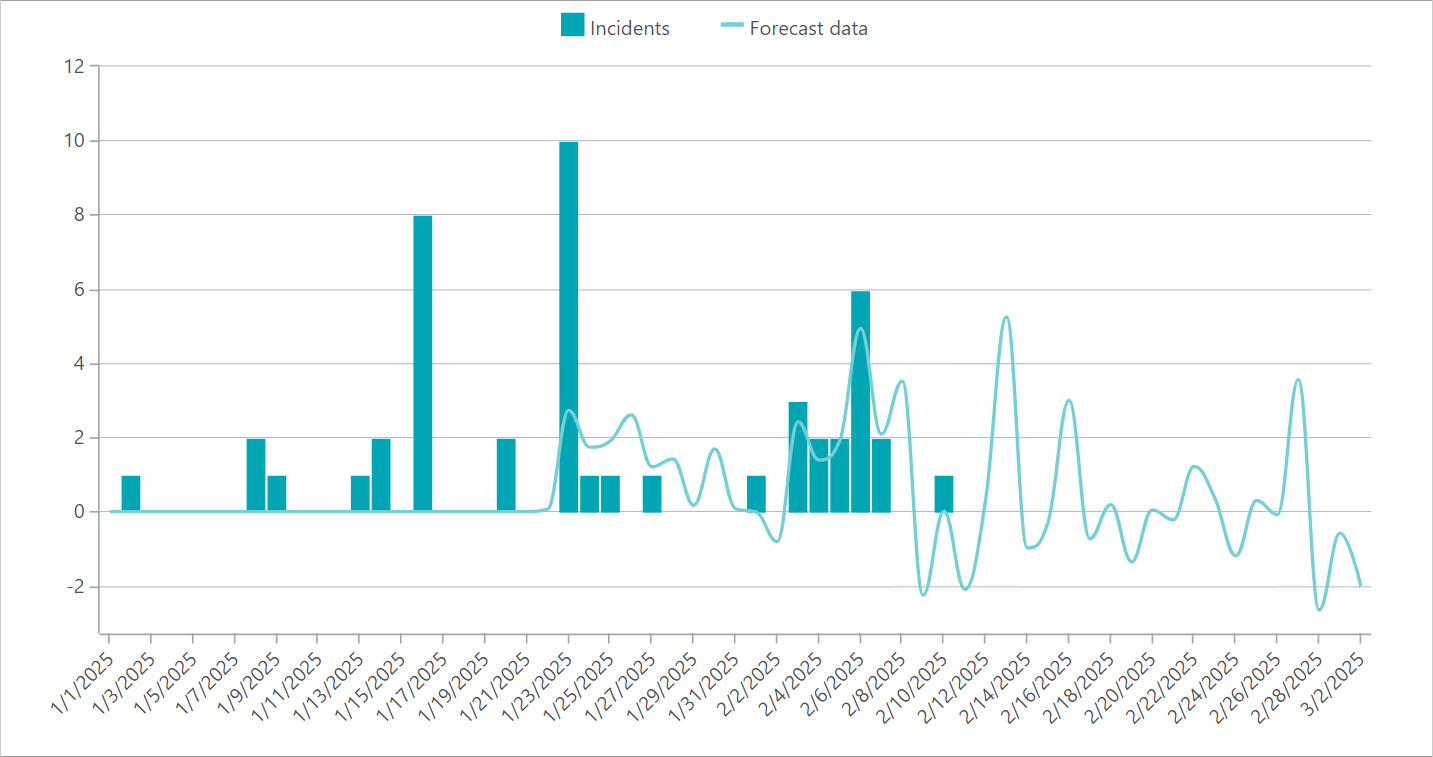1433x757 pixels.
Task: Click the lone incident bar on 2/10/2025
Action: tap(944, 494)
